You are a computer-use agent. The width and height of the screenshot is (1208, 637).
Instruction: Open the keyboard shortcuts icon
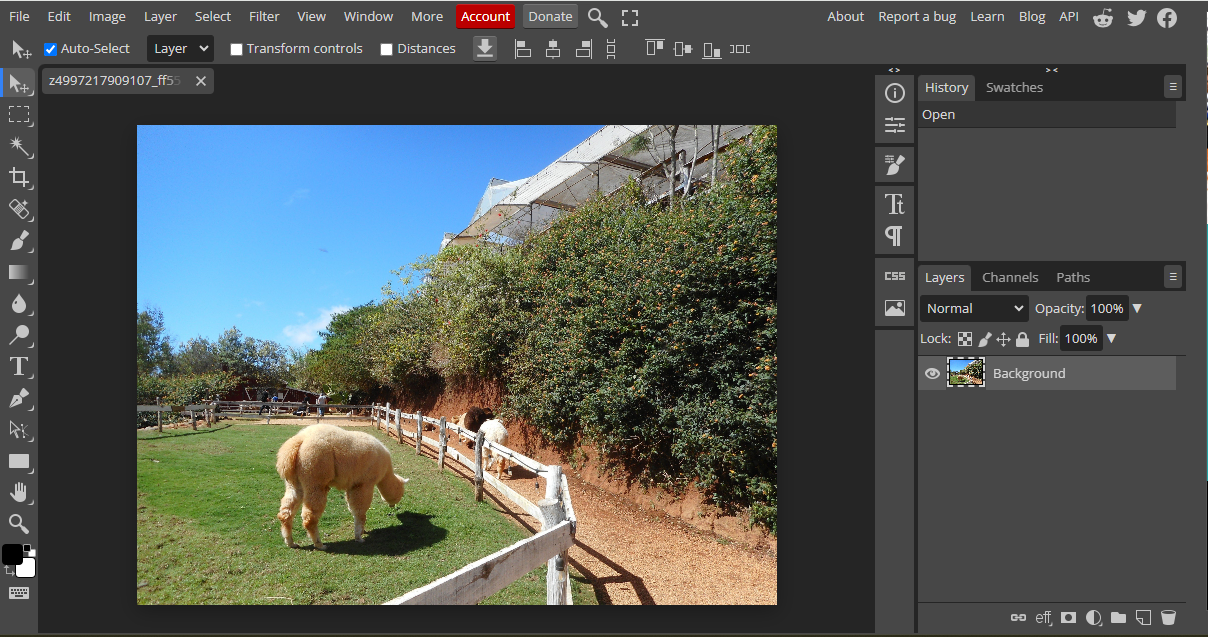pos(19,593)
